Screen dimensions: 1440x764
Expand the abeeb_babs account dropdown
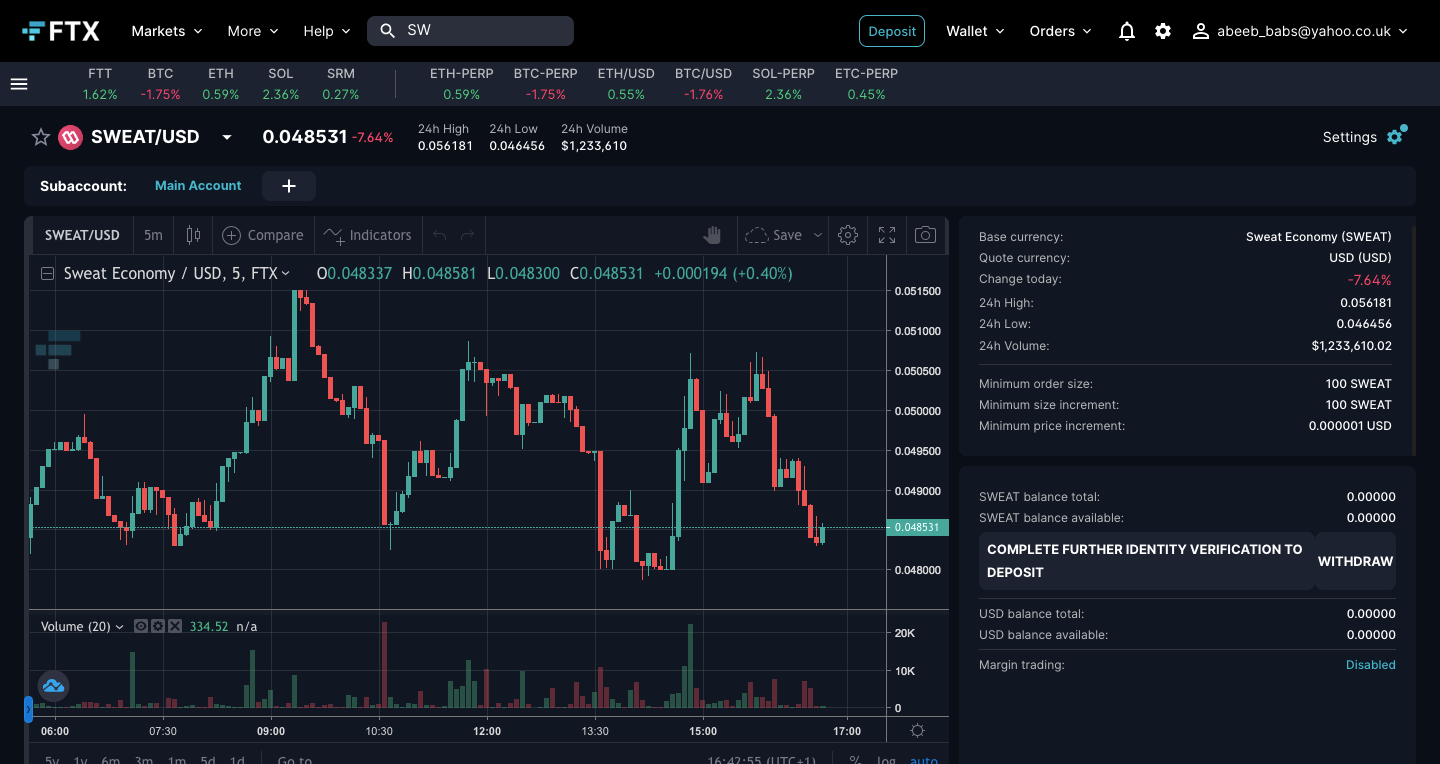click(1403, 31)
